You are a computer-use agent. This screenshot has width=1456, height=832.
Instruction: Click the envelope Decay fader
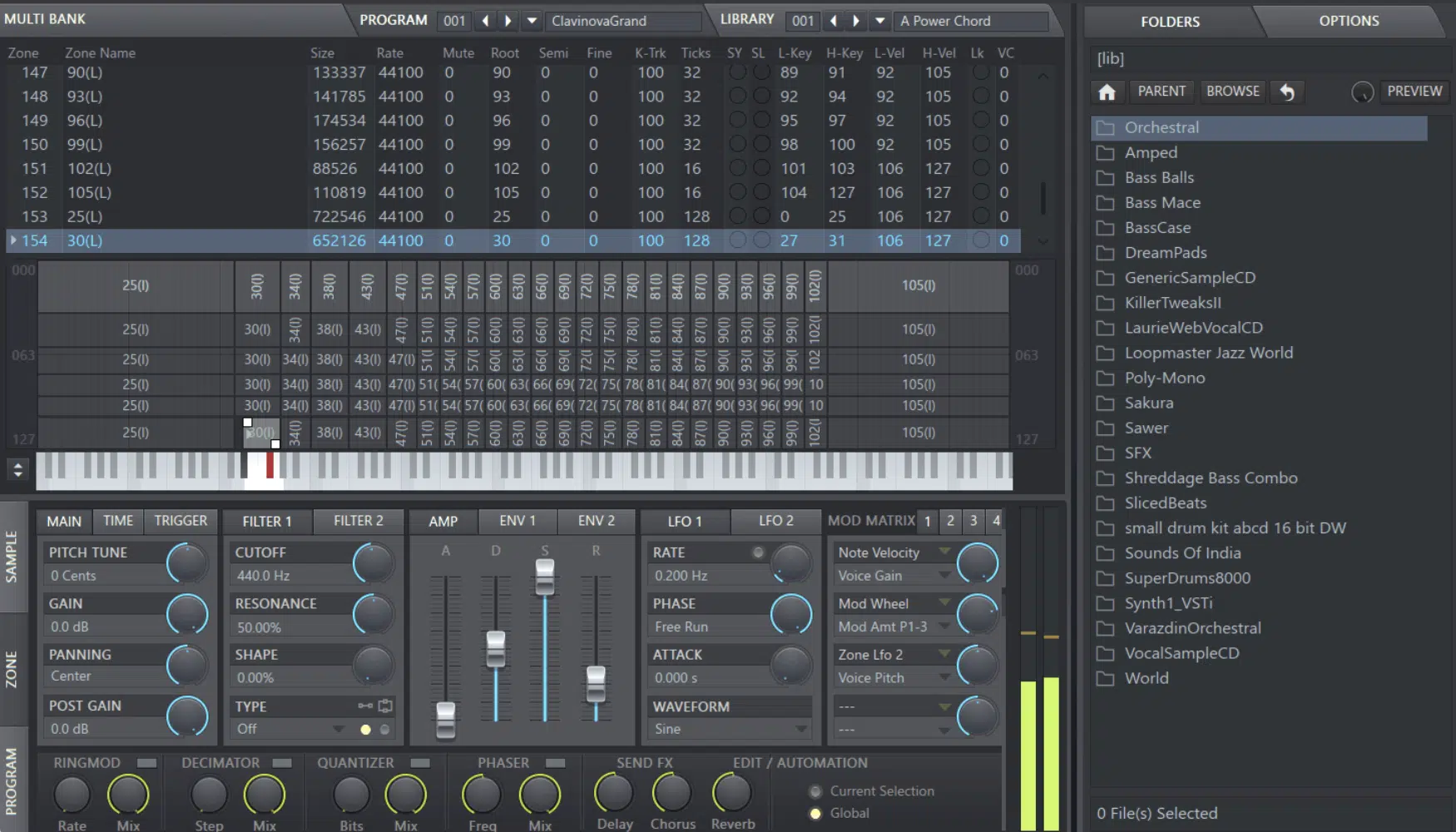tap(496, 649)
